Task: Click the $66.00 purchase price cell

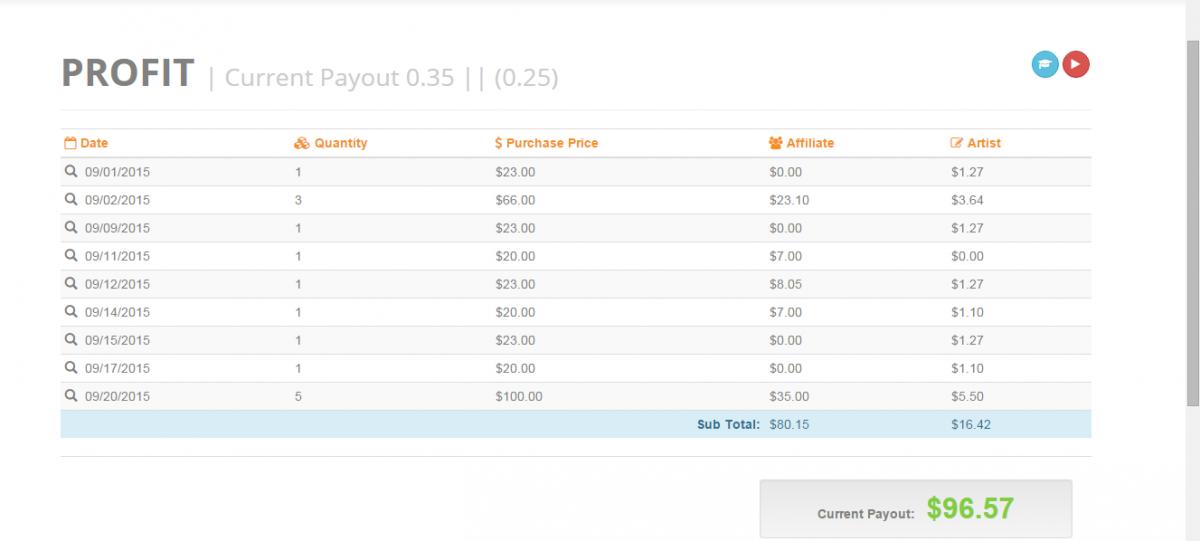Action: 515,200
